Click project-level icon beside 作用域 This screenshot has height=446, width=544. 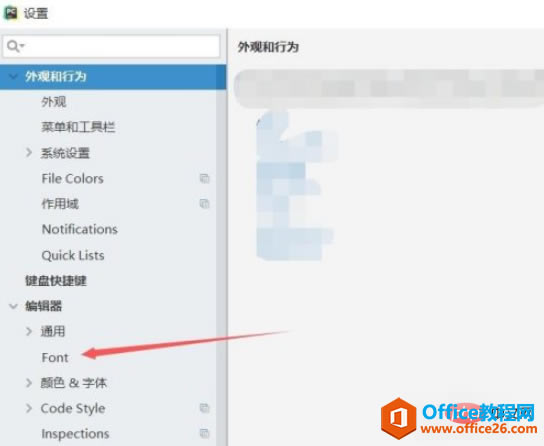(x=205, y=204)
